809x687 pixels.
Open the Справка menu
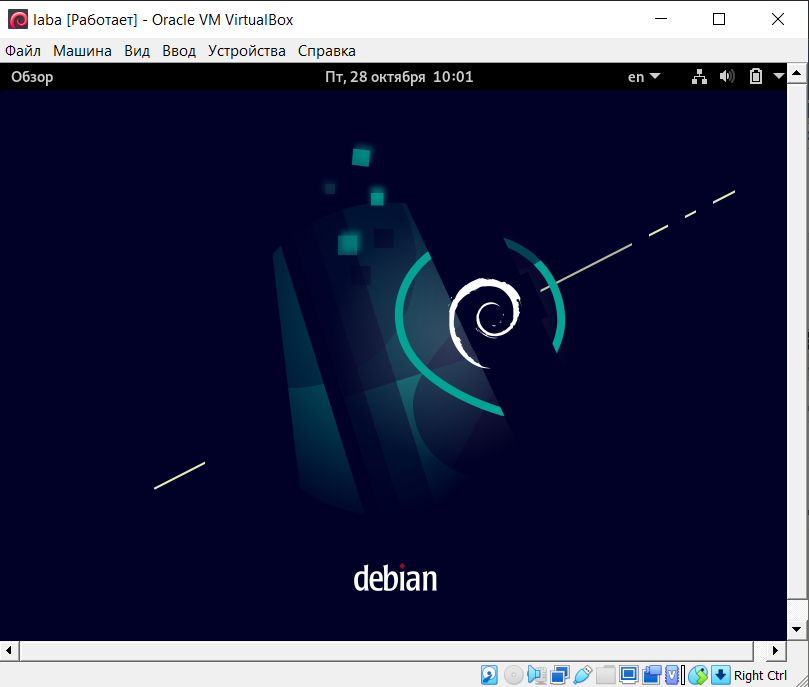pyautogui.click(x=327, y=51)
